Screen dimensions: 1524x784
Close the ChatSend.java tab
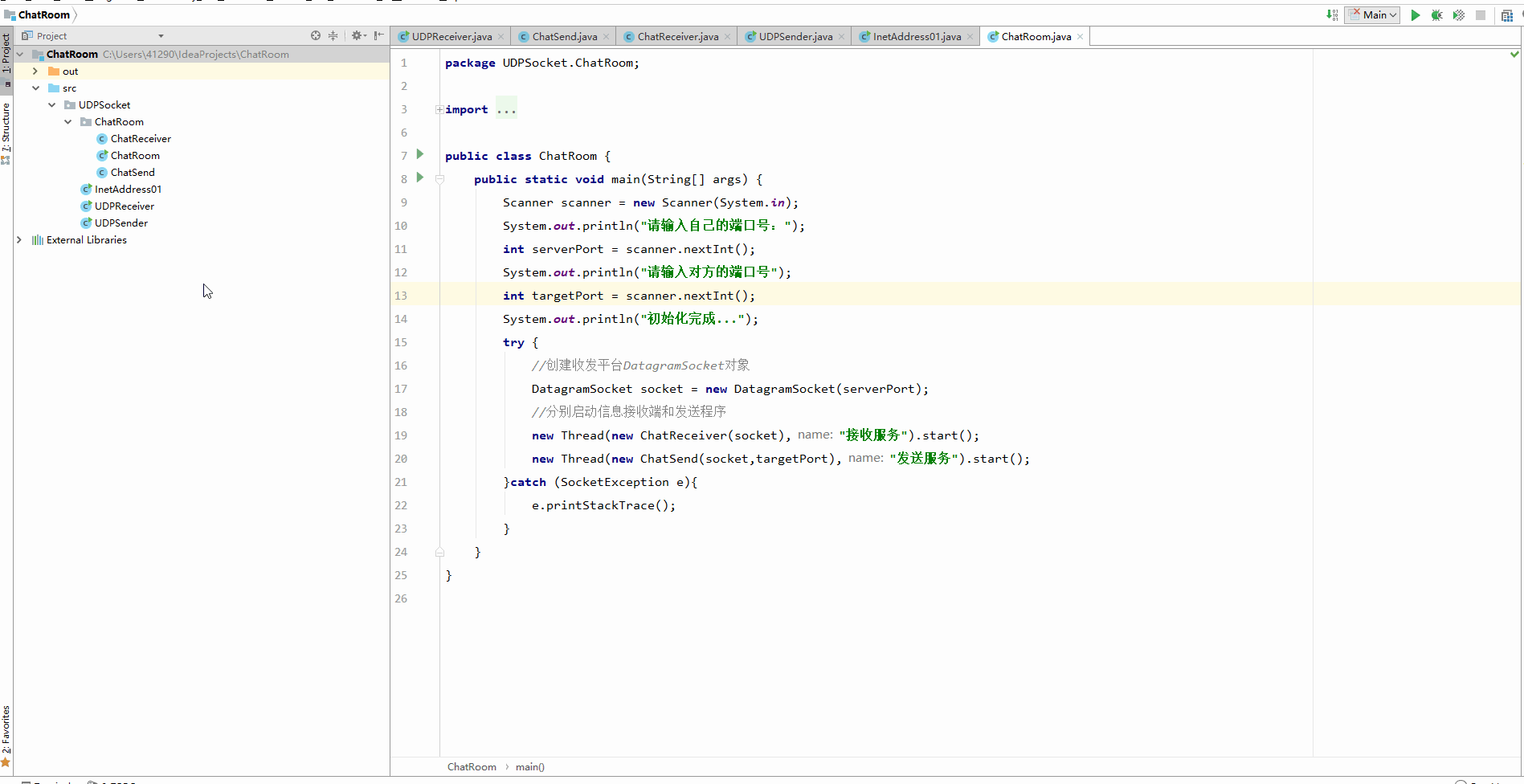(606, 37)
